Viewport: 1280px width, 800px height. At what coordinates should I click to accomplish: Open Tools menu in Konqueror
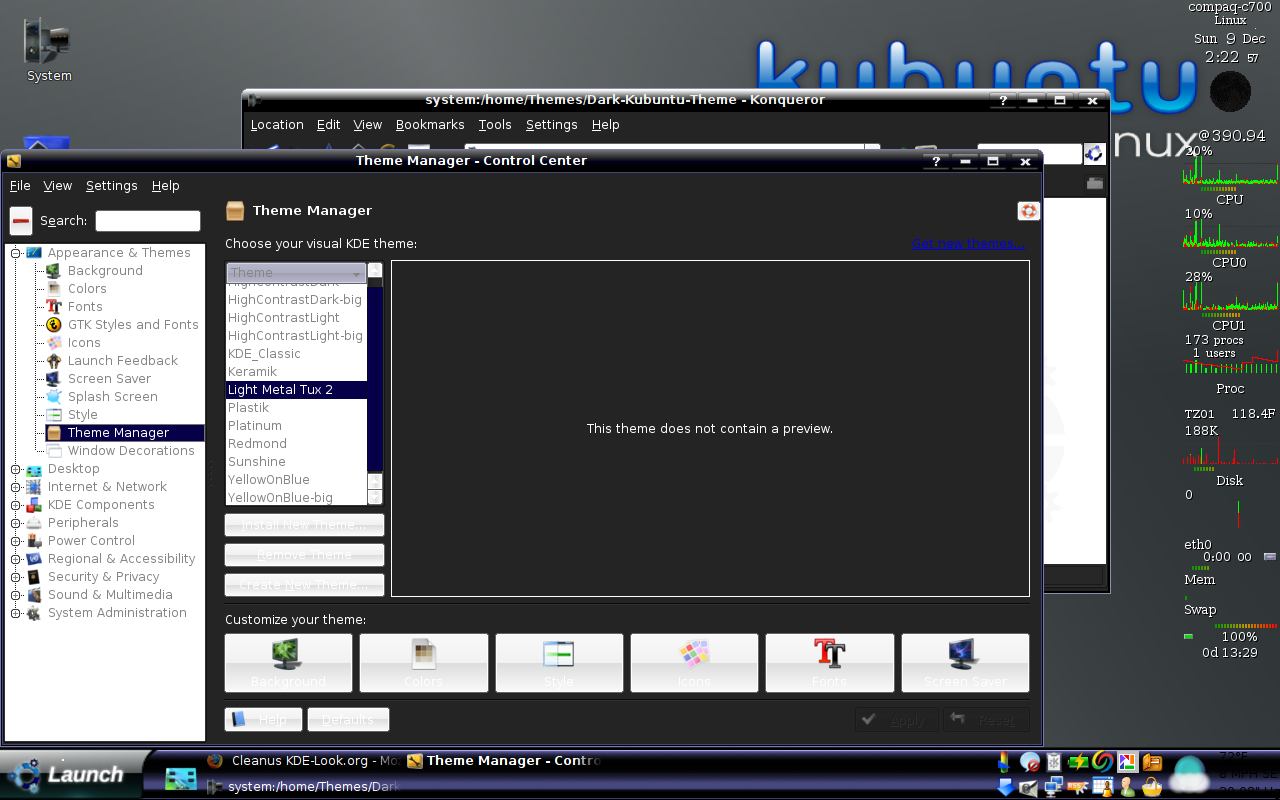coord(495,125)
